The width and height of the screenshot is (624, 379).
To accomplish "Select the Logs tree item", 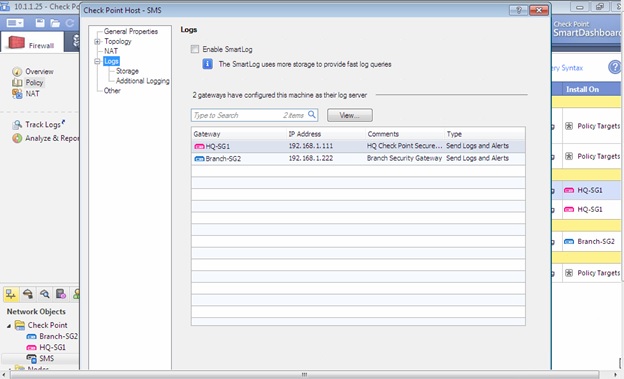I will tap(111, 61).
